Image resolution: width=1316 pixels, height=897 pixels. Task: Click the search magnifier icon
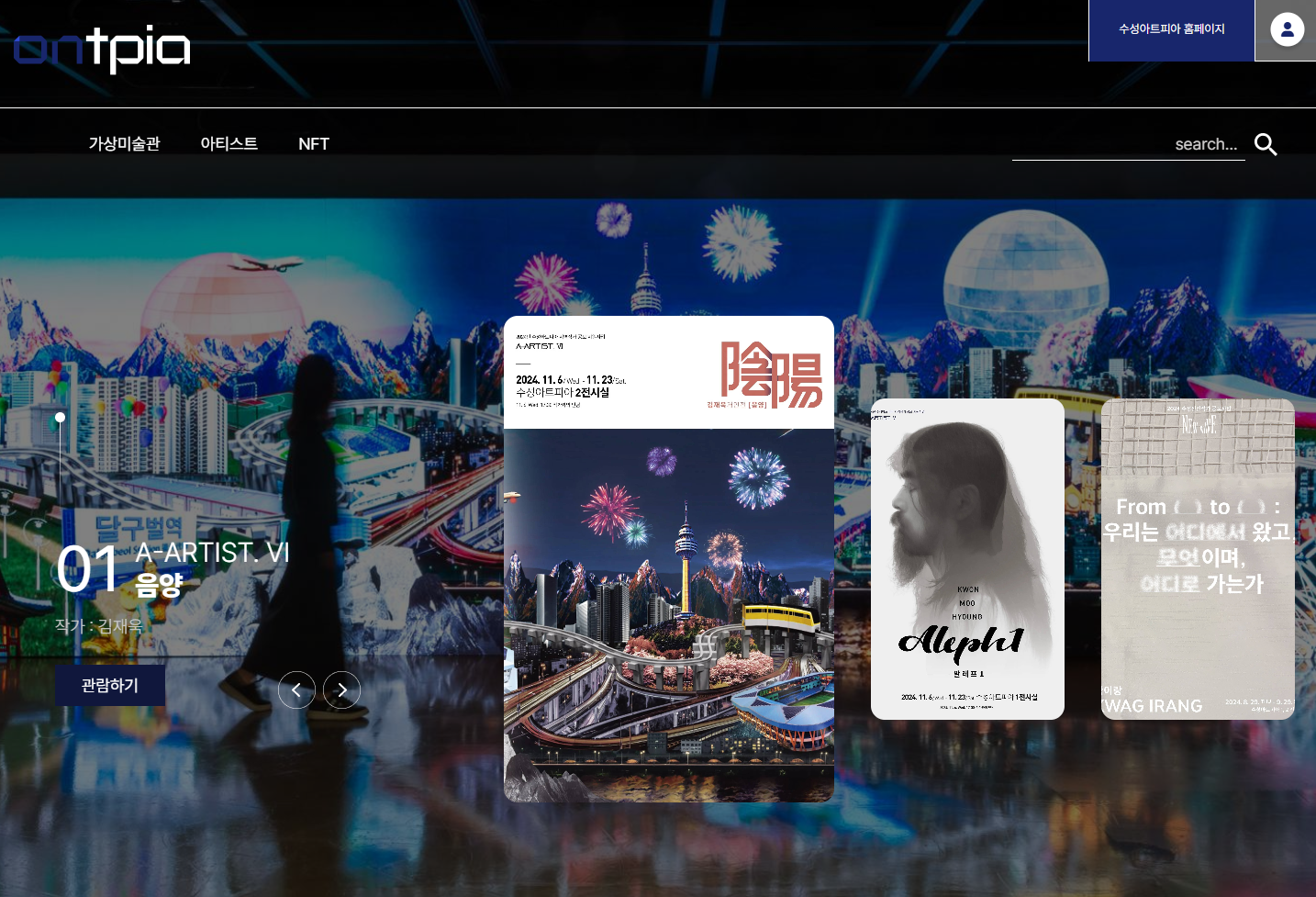coord(1266,144)
